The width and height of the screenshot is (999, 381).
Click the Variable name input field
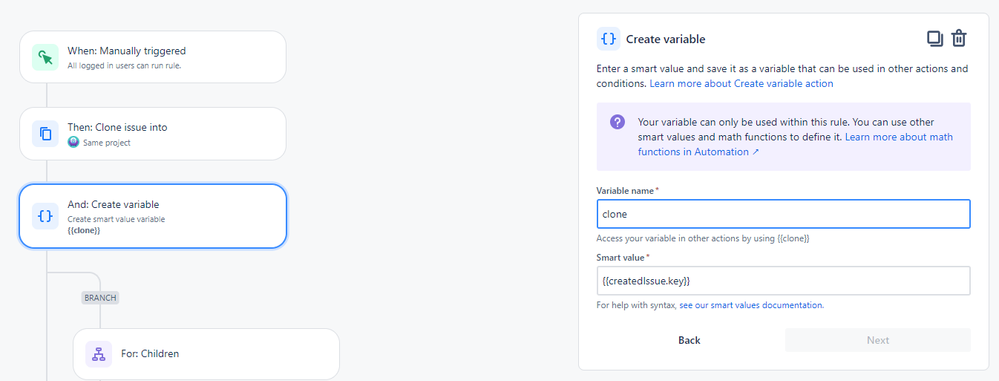(783, 214)
